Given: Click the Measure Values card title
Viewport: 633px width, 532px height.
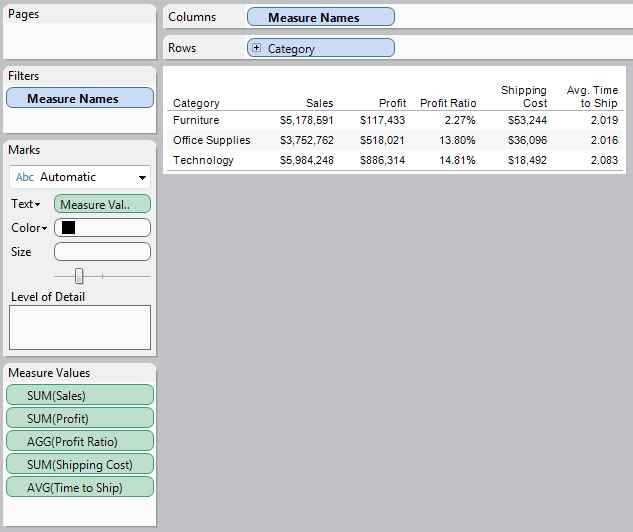Looking at the screenshot, I should (49, 373).
